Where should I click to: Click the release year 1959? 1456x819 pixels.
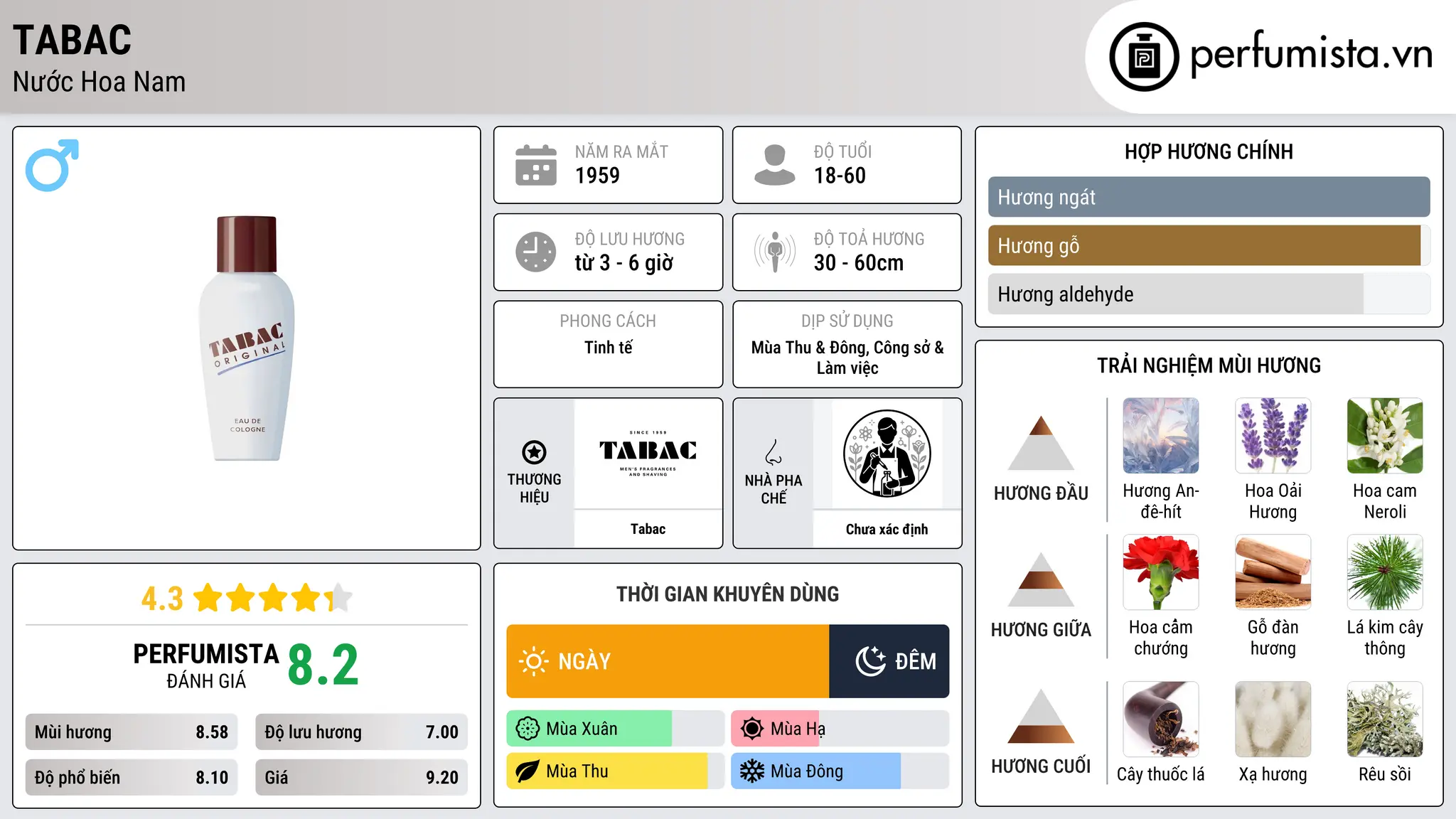[597, 176]
